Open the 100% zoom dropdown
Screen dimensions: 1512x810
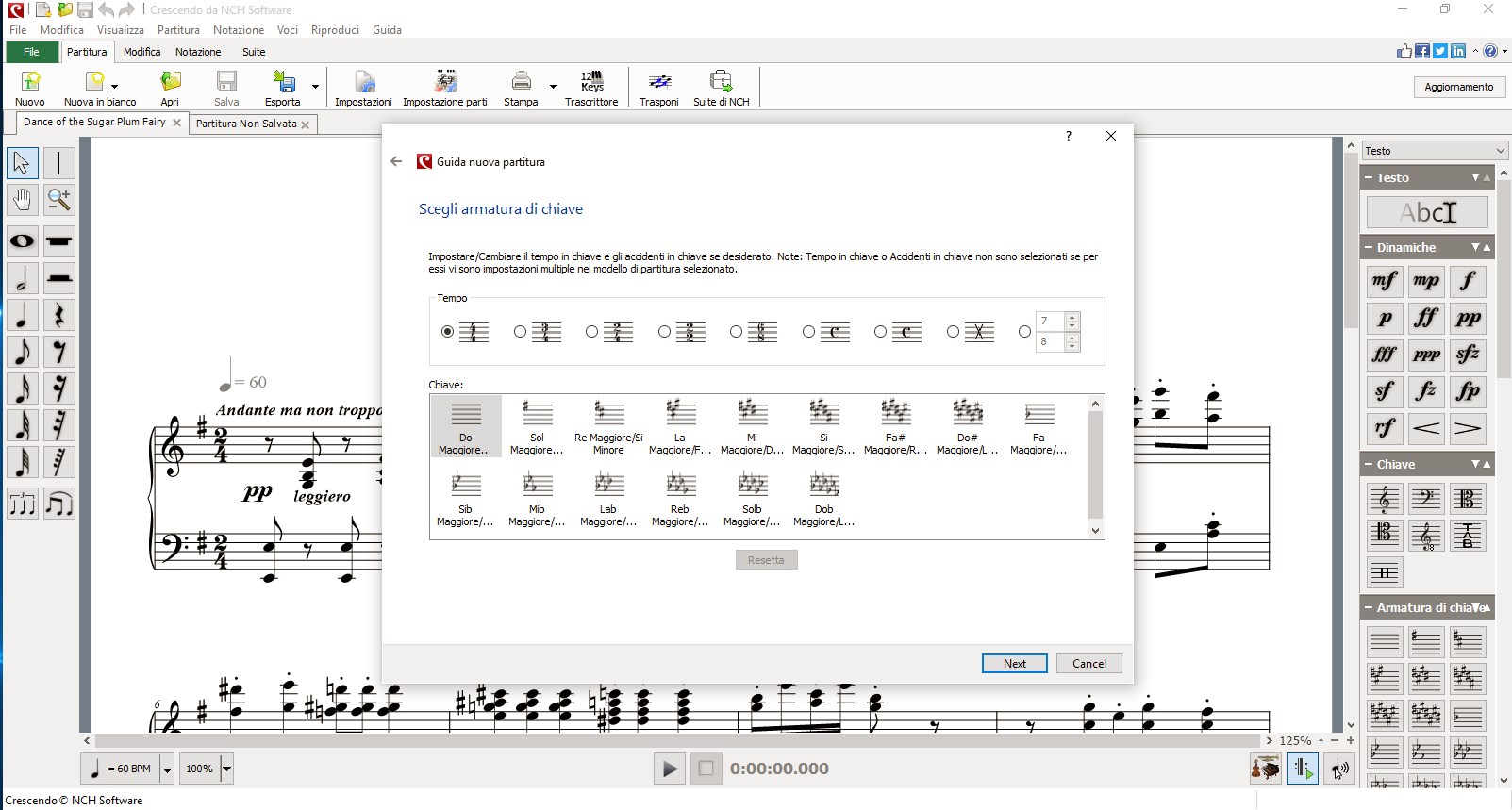click(226, 769)
